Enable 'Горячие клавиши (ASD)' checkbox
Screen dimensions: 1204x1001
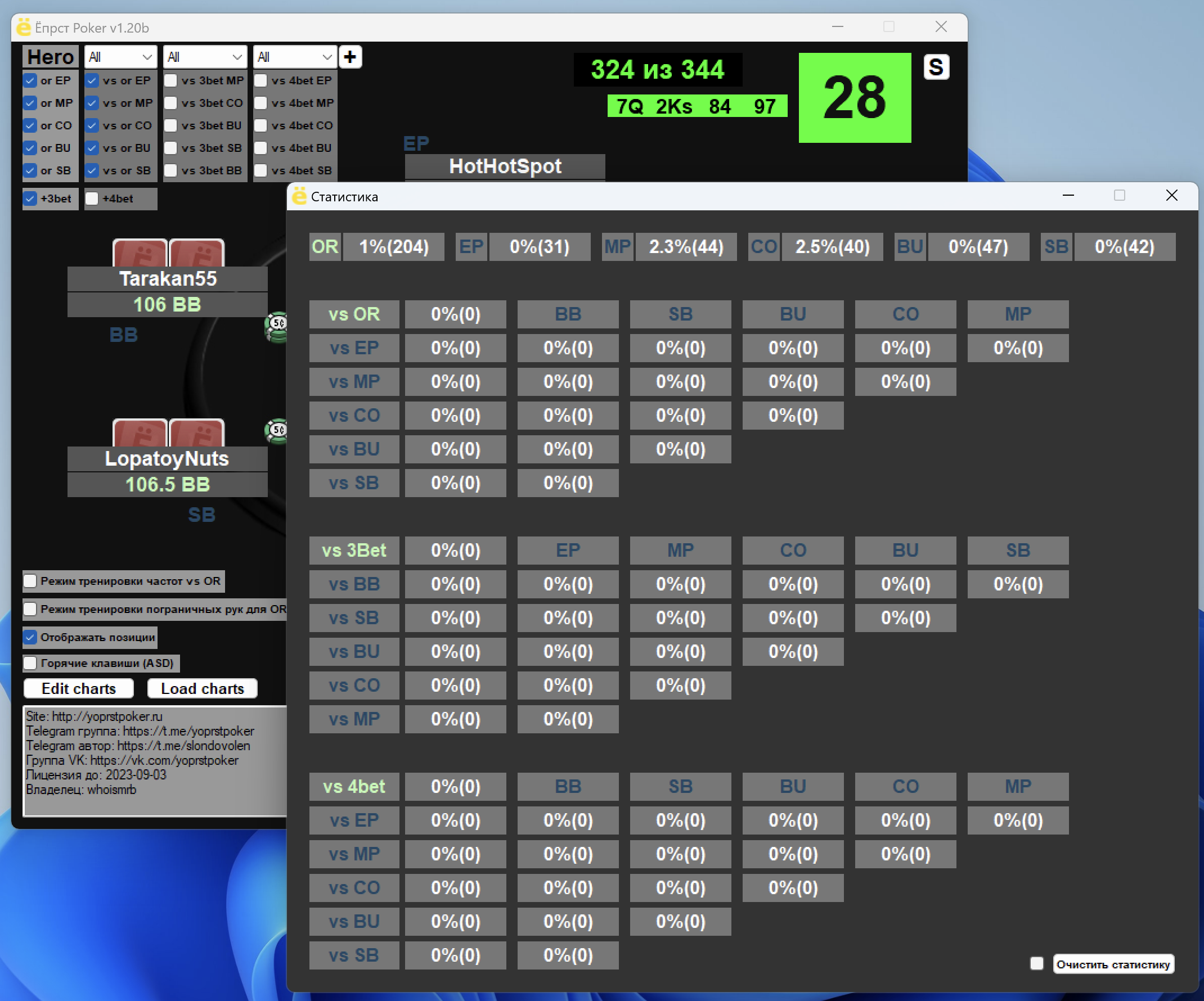pyautogui.click(x=30, y=663)
